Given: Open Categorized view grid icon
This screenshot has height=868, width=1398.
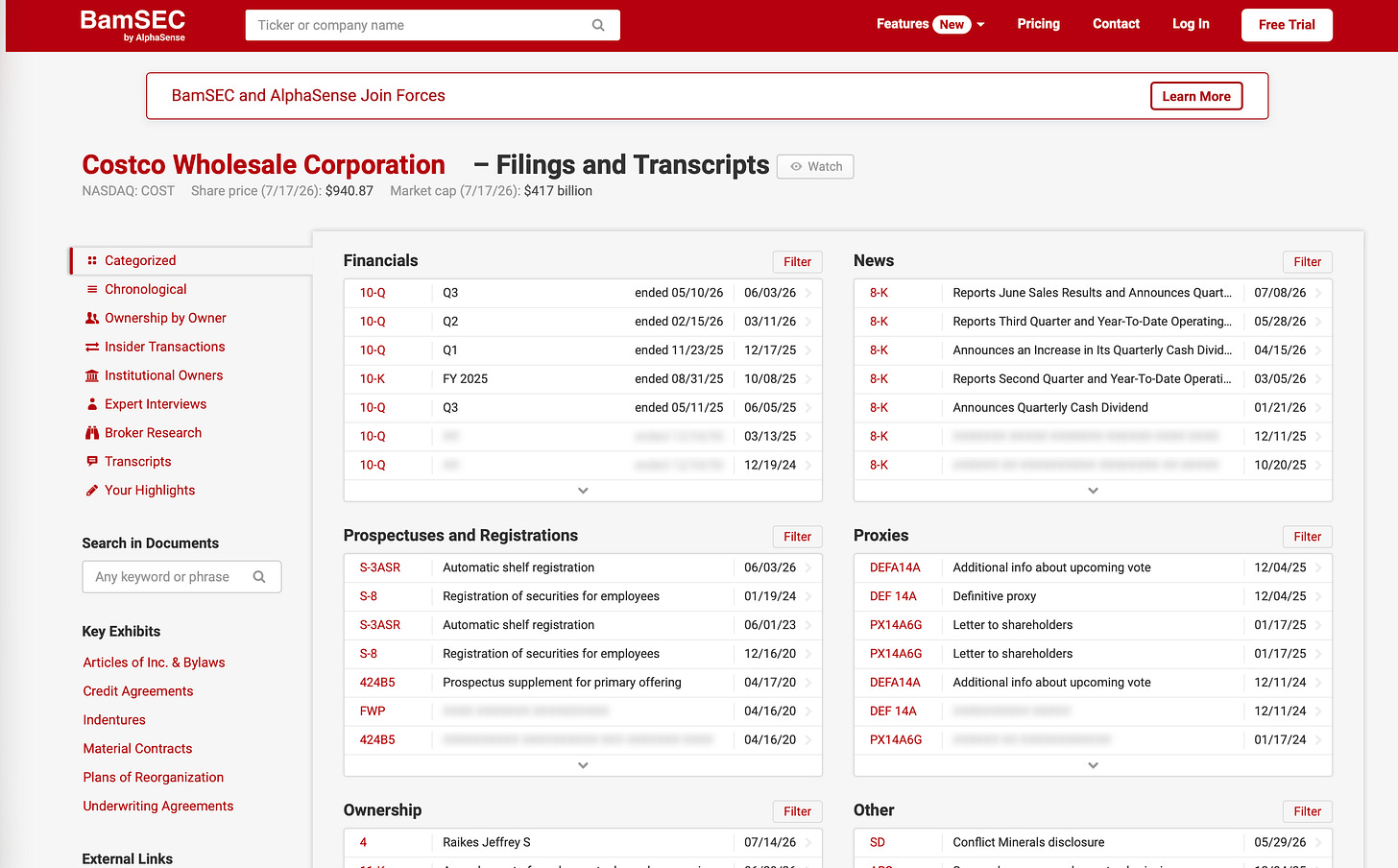Looking at the screenshot, I should pyautogui.click(x=92, y=260).
